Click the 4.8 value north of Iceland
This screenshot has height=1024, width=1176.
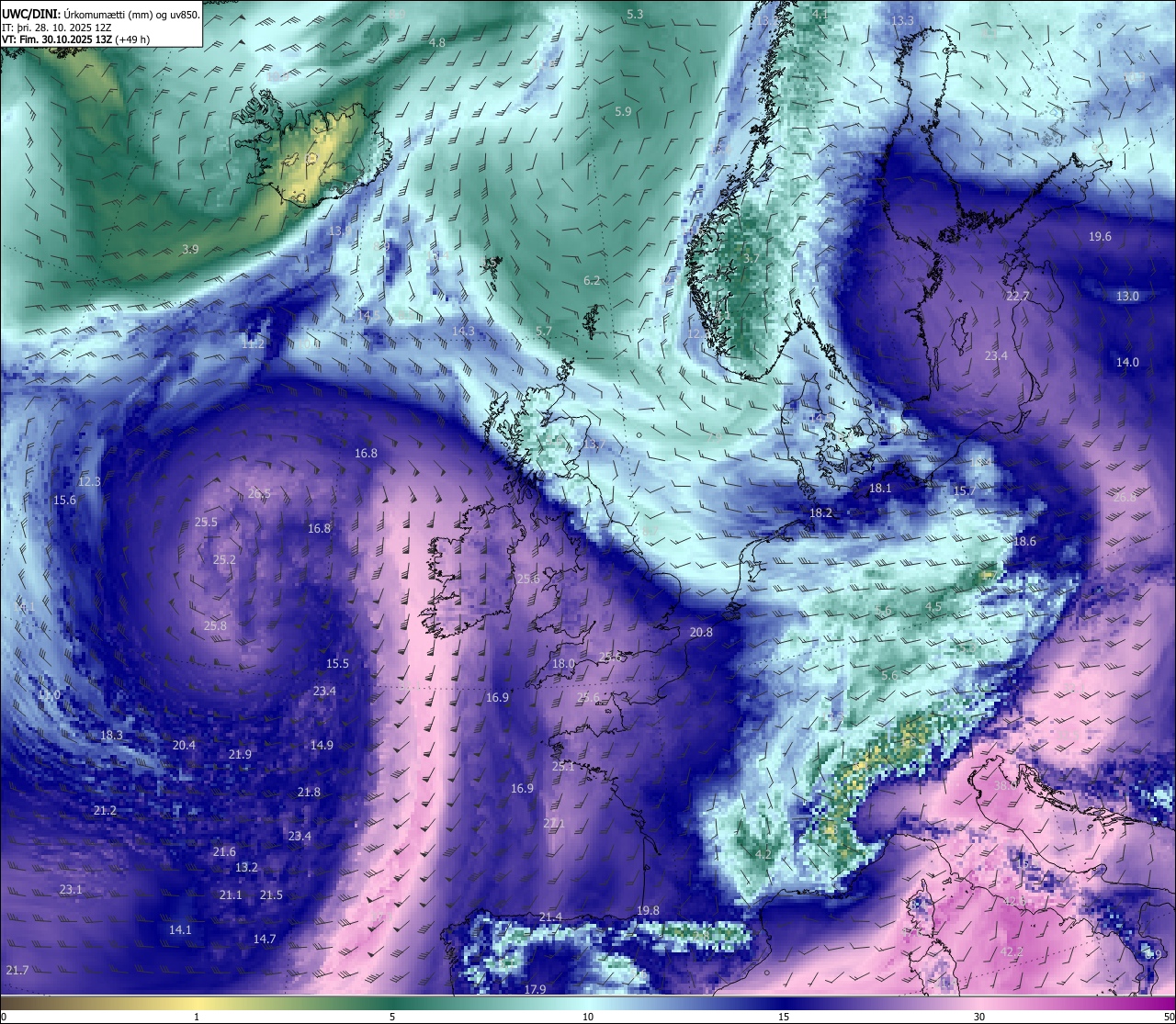click(437, 43)
